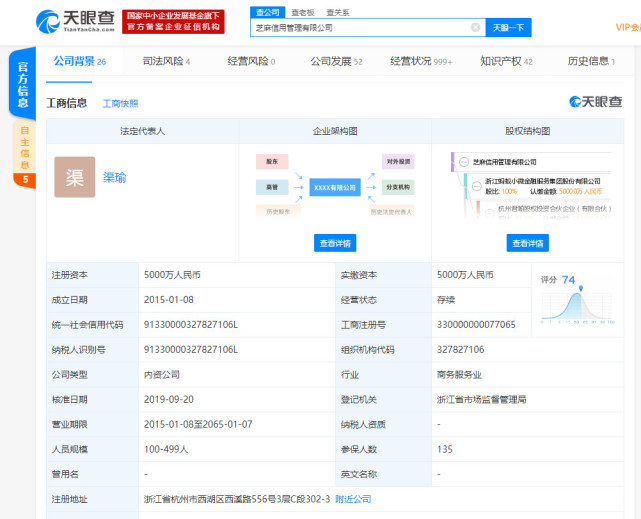Viewport: 641px width, 519px height.
Task: Open the 天眼查 logo homepage
Action: coord(75,22)
